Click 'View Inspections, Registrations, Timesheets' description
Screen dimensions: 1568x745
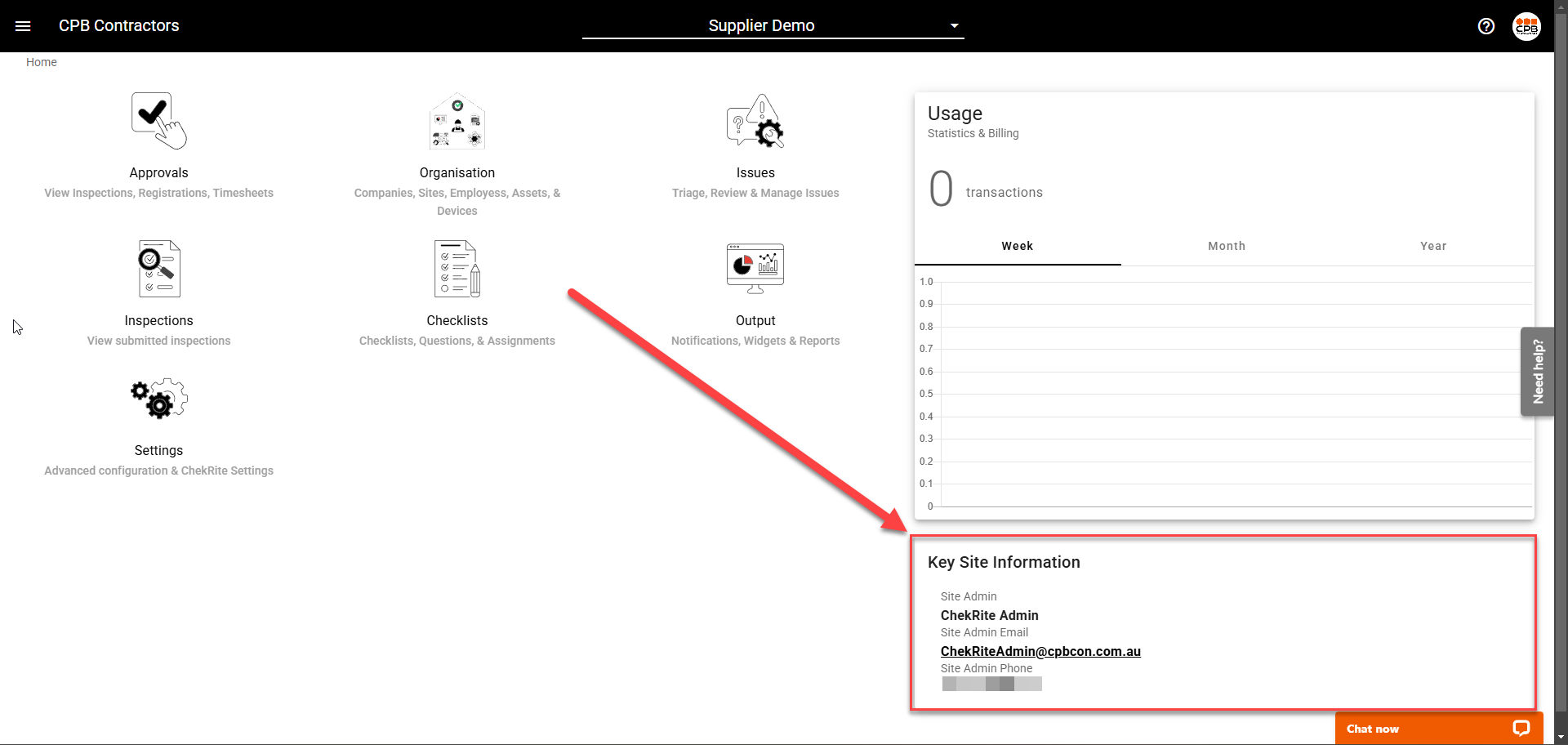(159, 193)
